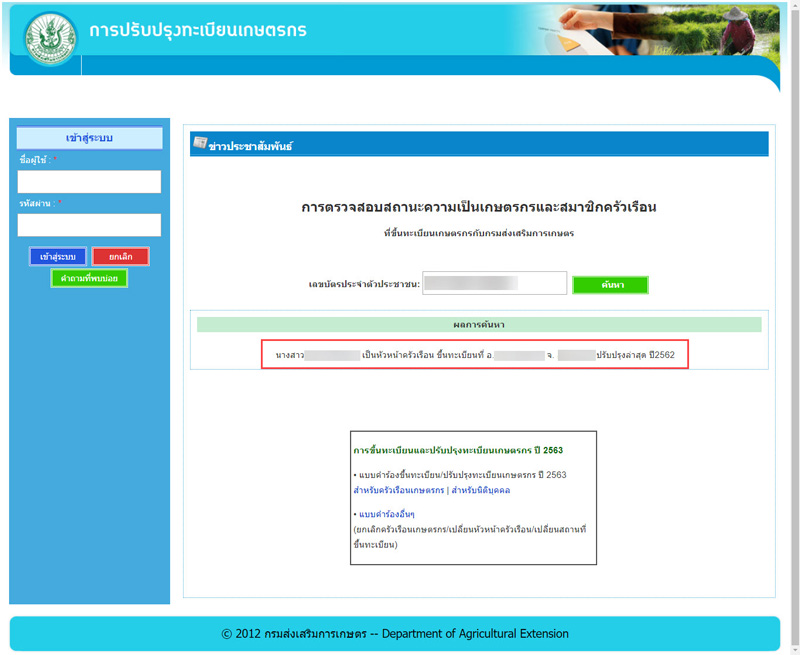Click the vertical page scrollbar
The height and width of the screenshot is (655, 800).
click(x=794, y=326)
